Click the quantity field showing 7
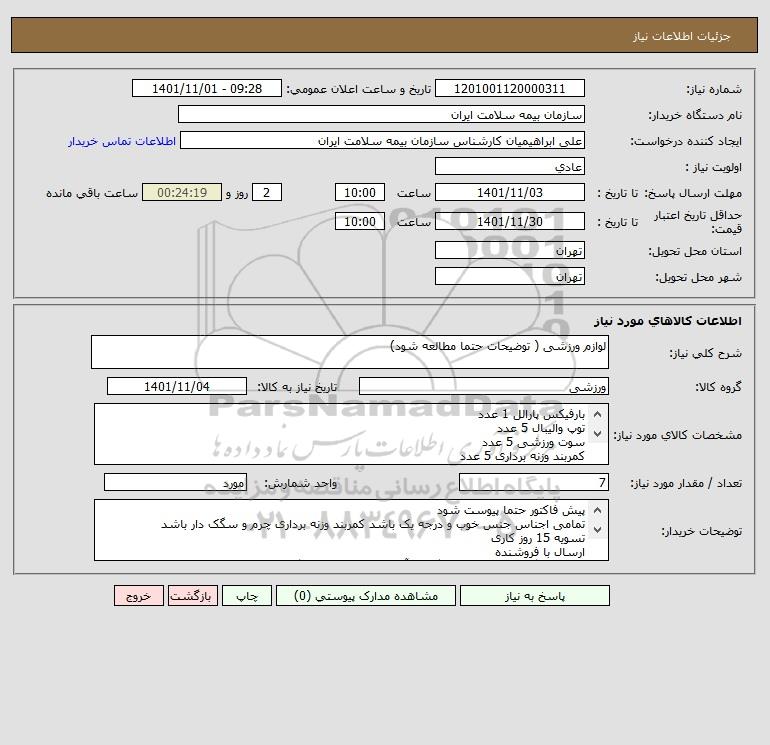The image size is (770, 745). pos(534,483)
